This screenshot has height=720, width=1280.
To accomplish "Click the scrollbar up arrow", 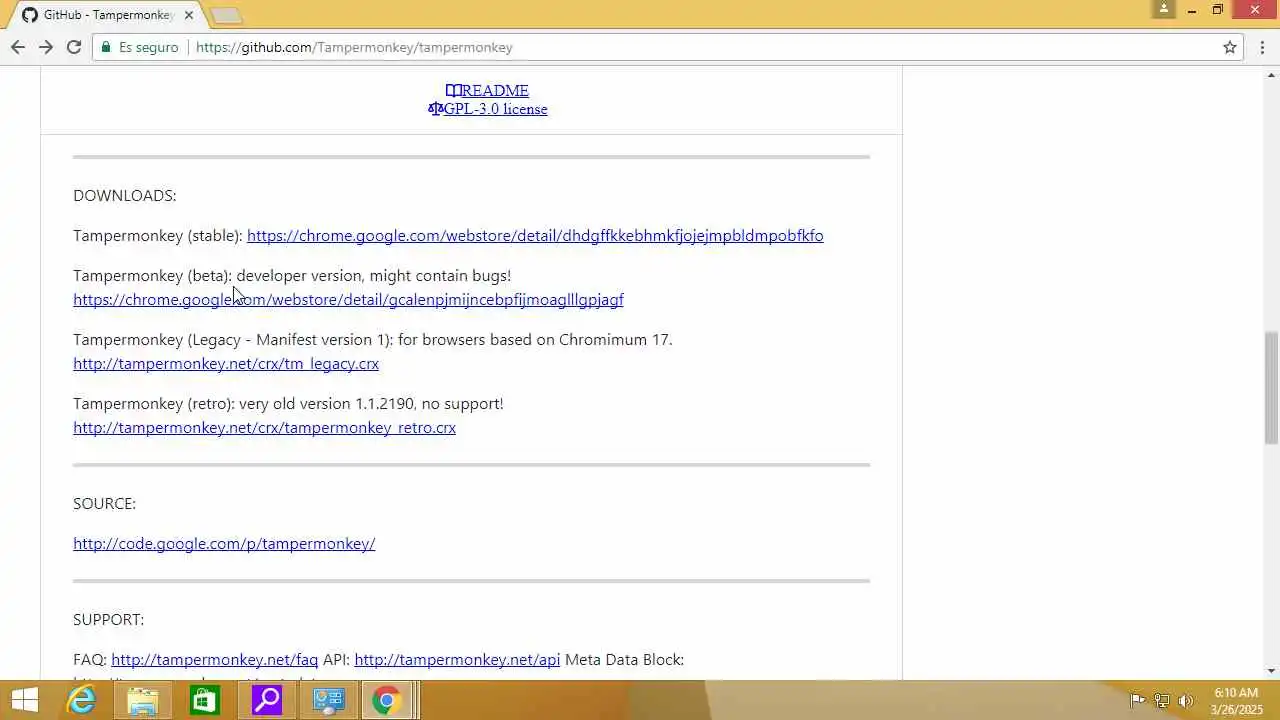I will click(1271, 74).
